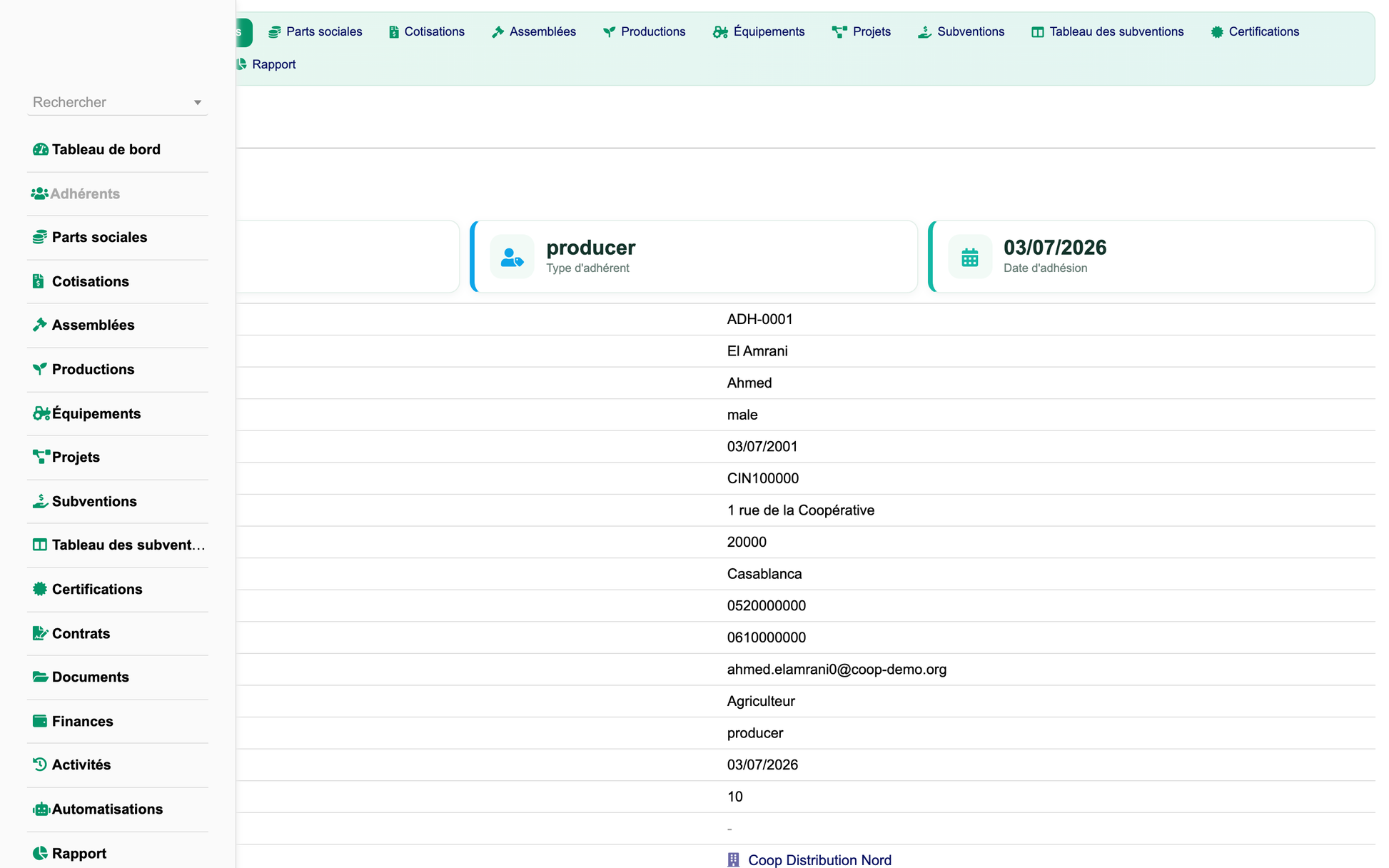This screenshot has width=1389, height=868.
Task: Click the producer member type icon
Action: point(512,256)
